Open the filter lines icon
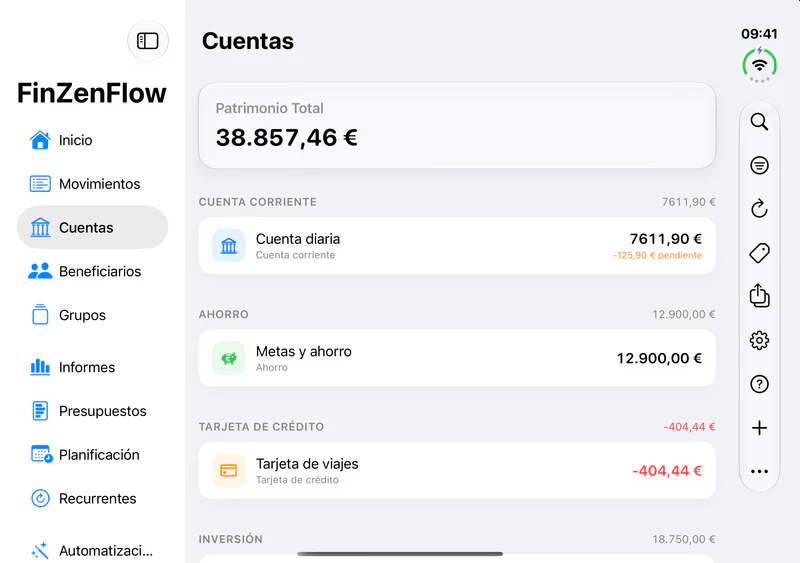Screen dimensions: 800x563 point(759,165)
